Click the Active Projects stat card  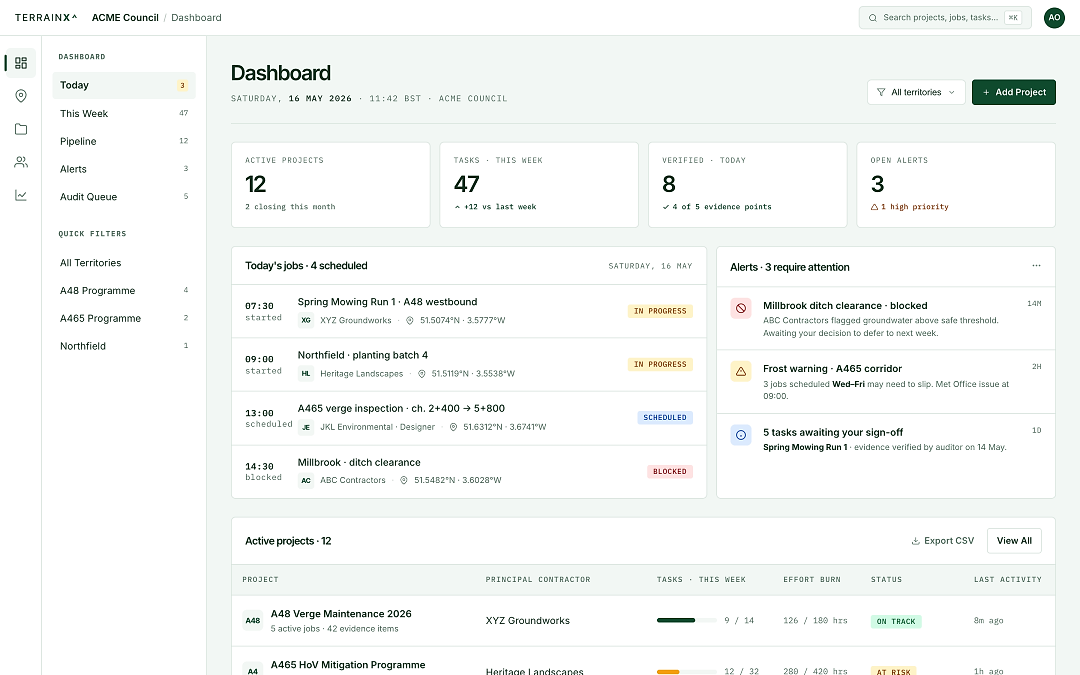[x=331, y=185]
